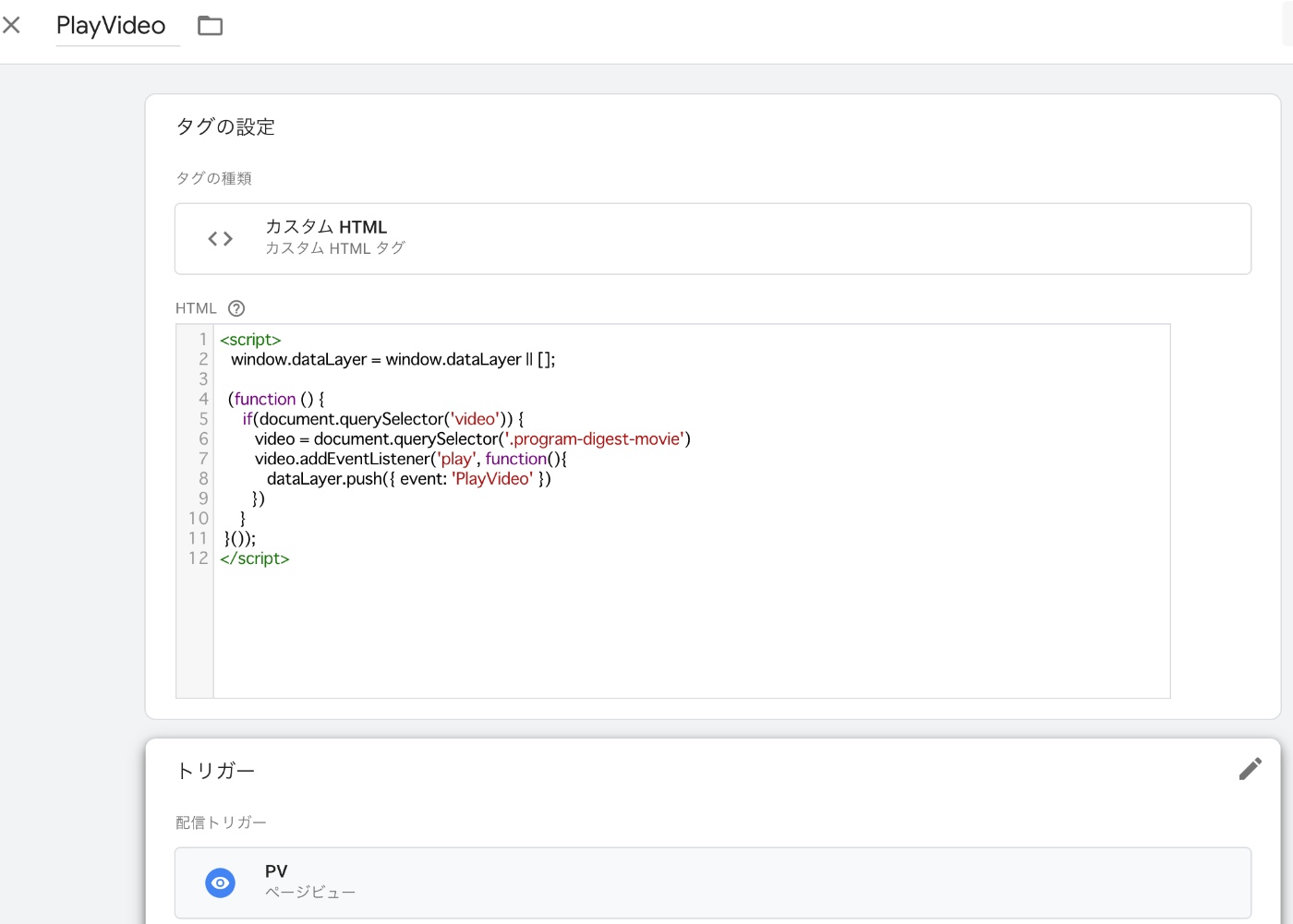
Task: Click the dataLayer.push code line
Action: point(409,479)
